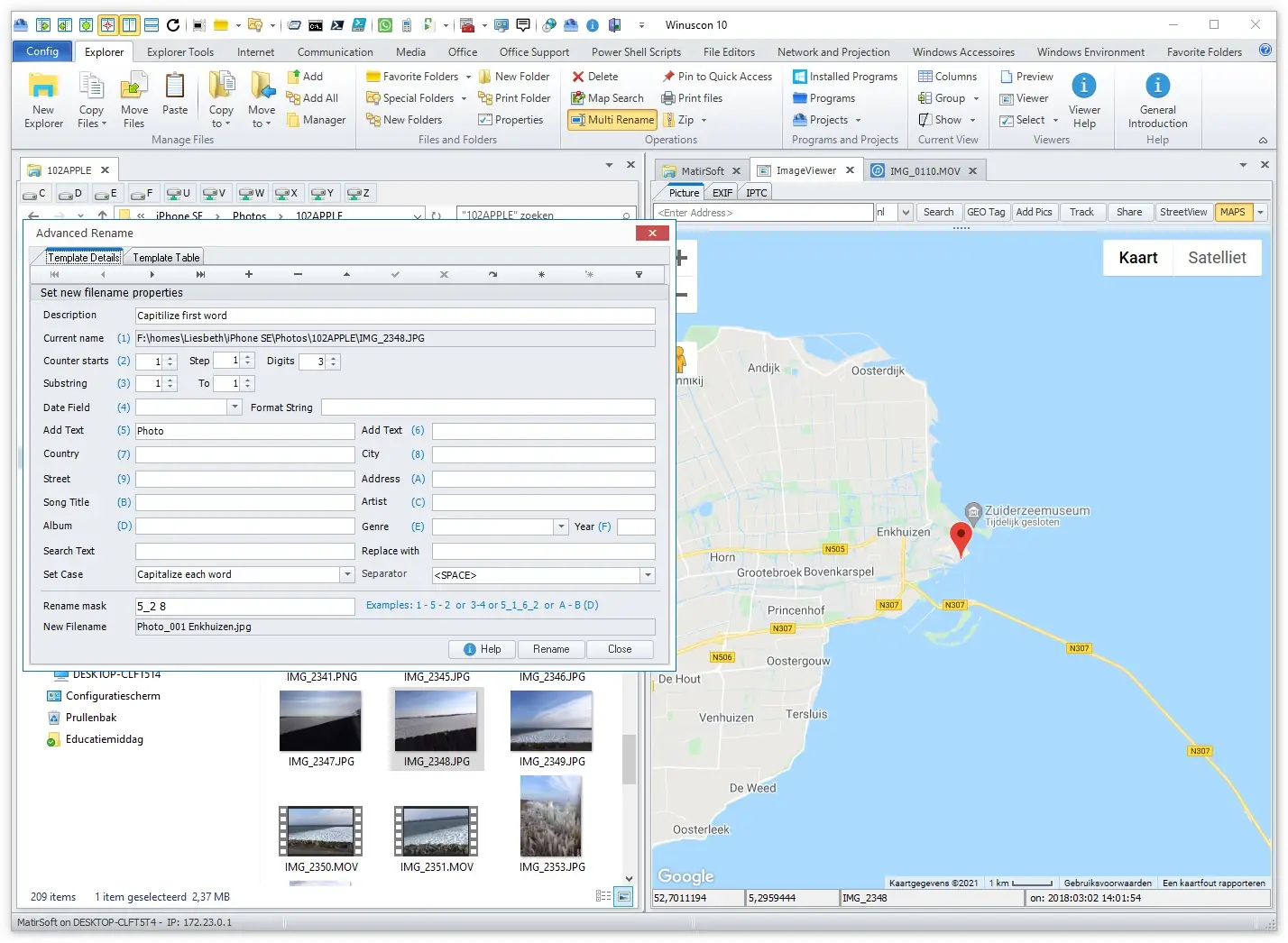Image resolution: width=1288 pixels, height=943 pixels.
Task: Expand the Set Case dropdown
Action: click(347, 575)
